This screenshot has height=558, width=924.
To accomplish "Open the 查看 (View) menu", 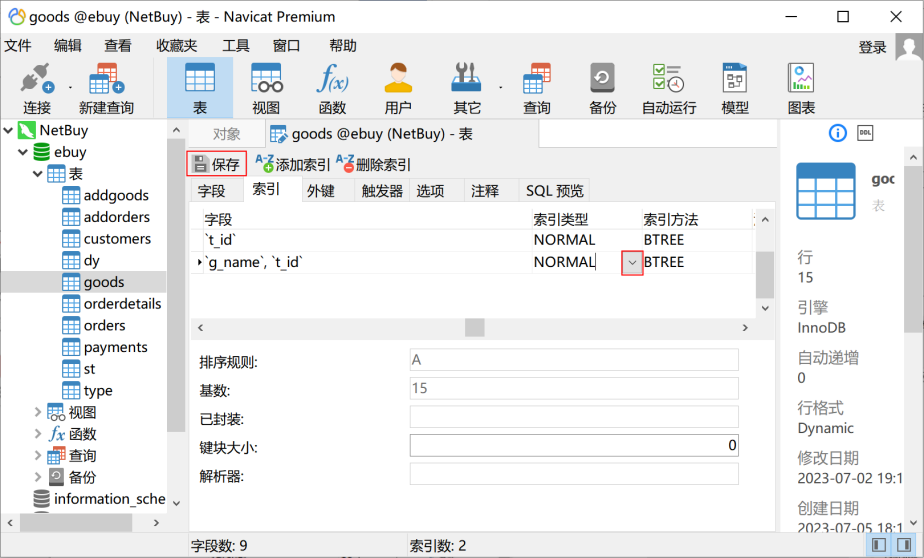I will pyautogui.click(x=118, y=46).
